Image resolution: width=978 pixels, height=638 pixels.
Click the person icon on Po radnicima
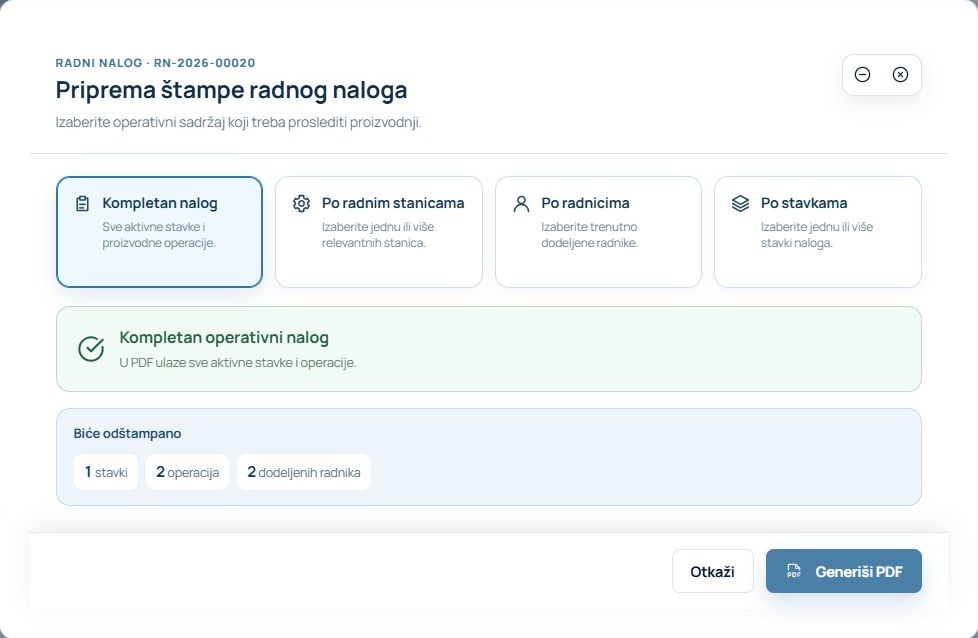point(521,203)
